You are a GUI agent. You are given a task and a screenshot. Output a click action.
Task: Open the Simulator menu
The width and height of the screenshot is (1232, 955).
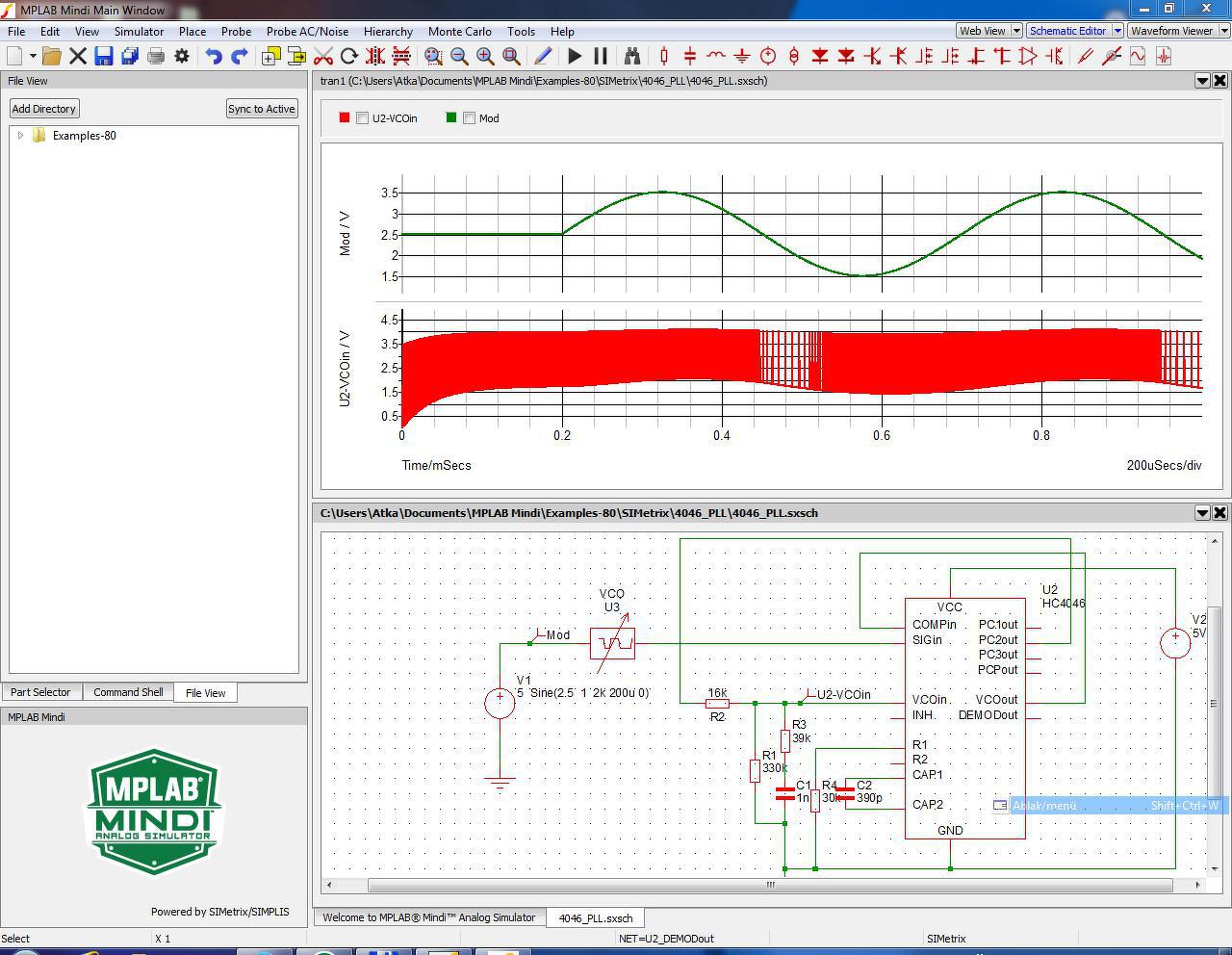point(139,31)
